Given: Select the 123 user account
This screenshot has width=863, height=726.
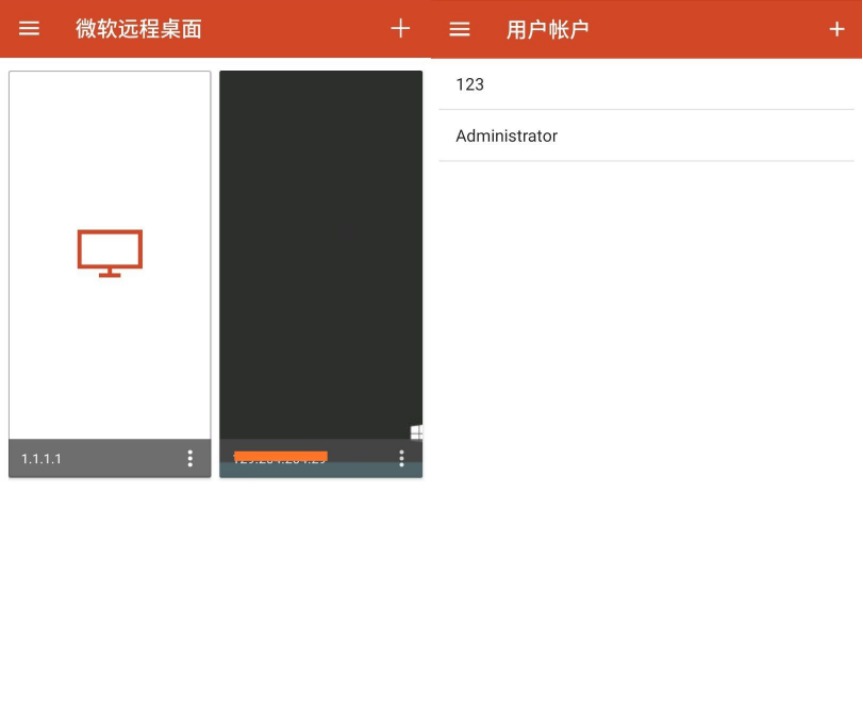Looking at the screenshot, I should coord(646,84).
